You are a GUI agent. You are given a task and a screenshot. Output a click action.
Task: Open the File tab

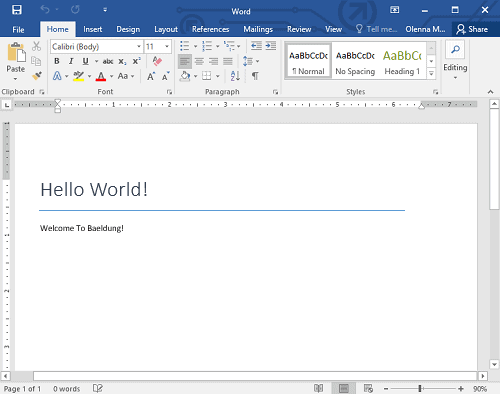point(18,30)
